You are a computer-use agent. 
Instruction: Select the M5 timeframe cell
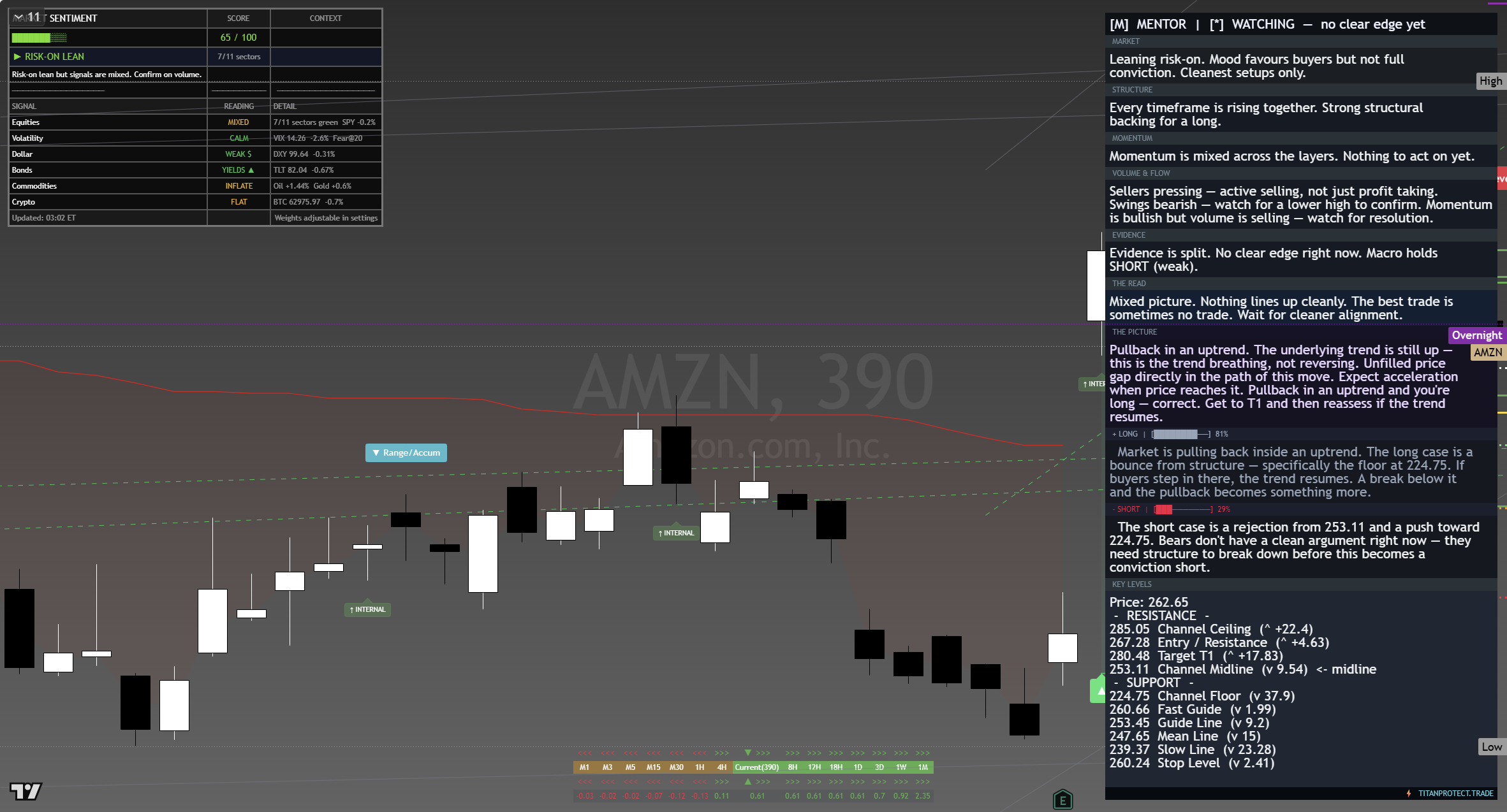click(x=630, y=767)
